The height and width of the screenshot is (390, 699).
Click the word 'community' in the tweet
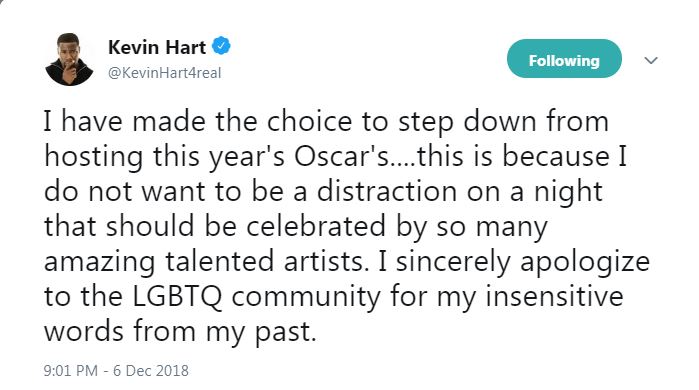click(x=306, y=298)
